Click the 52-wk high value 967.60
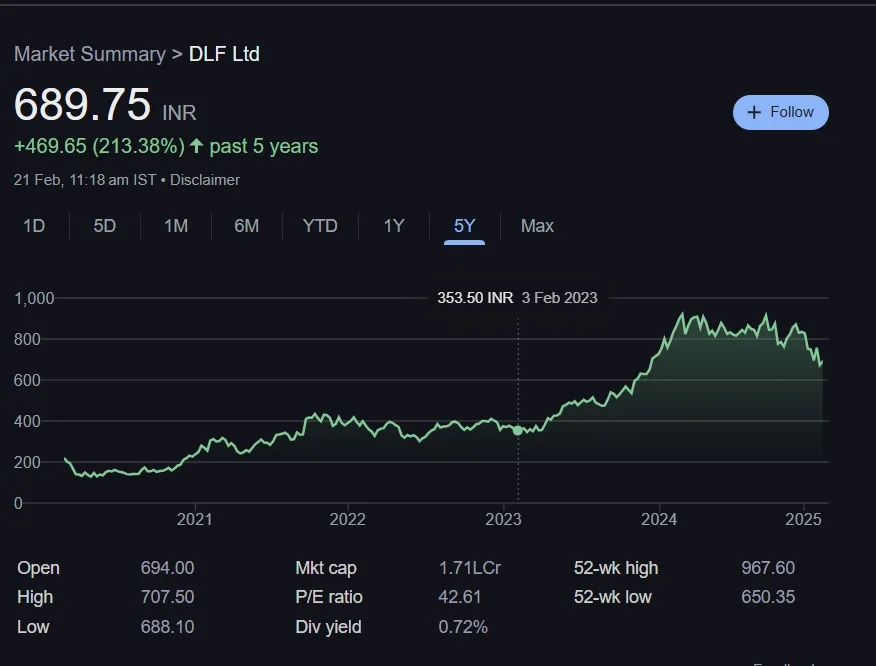The image size is (876, 666). (768, 568)
